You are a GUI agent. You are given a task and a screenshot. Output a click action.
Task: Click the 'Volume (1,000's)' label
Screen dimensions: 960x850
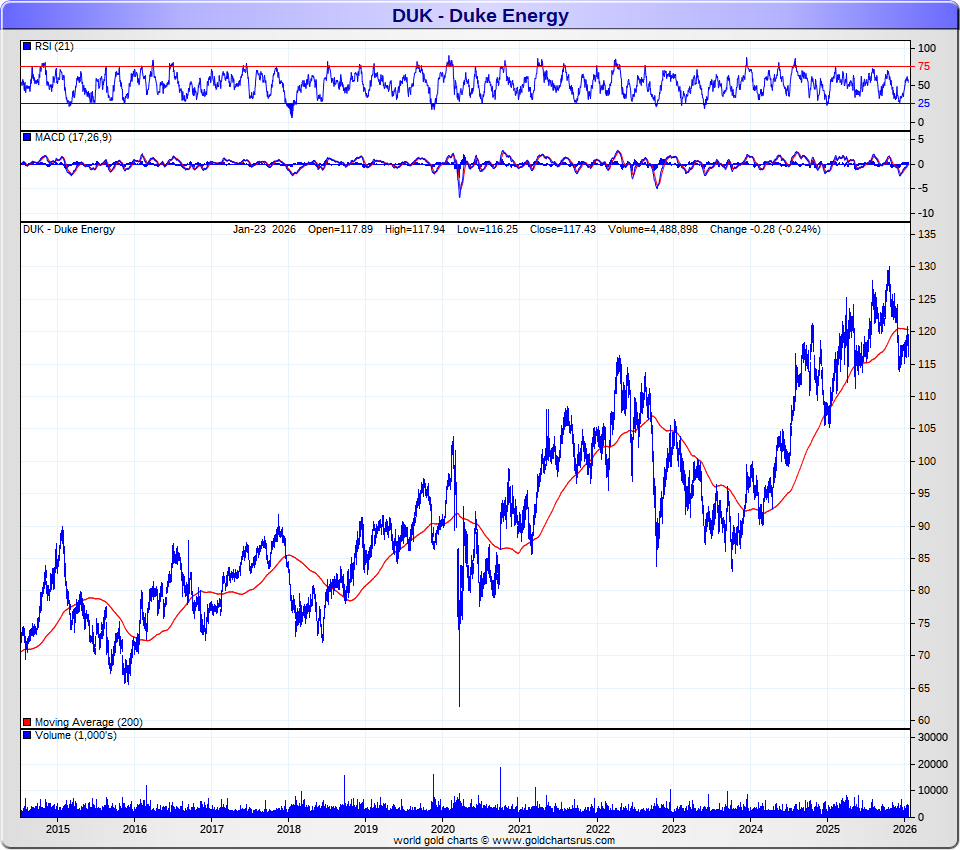coord(75,735)
